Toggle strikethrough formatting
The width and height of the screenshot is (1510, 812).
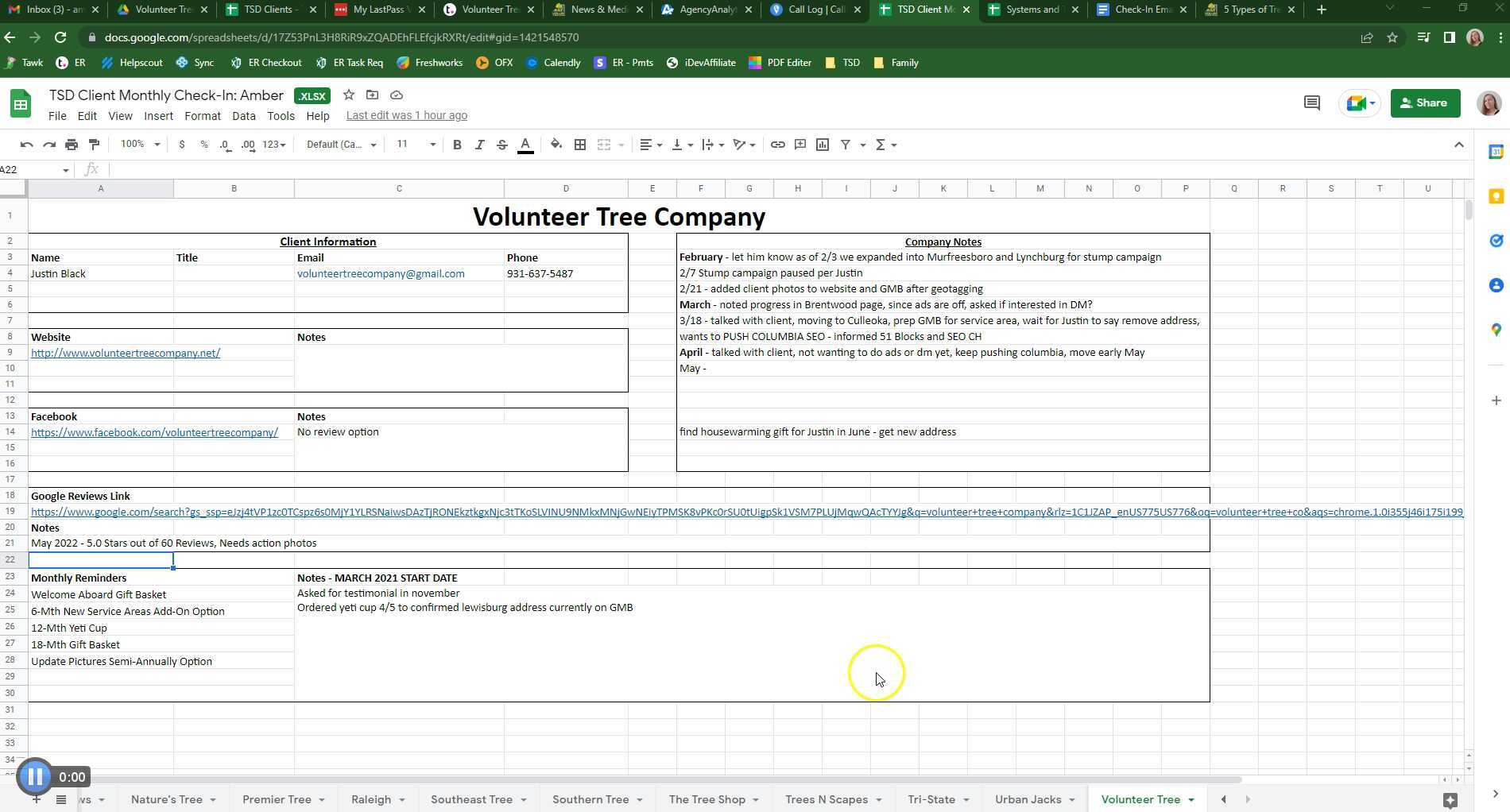pyautogui.click(x=501, y=145)
